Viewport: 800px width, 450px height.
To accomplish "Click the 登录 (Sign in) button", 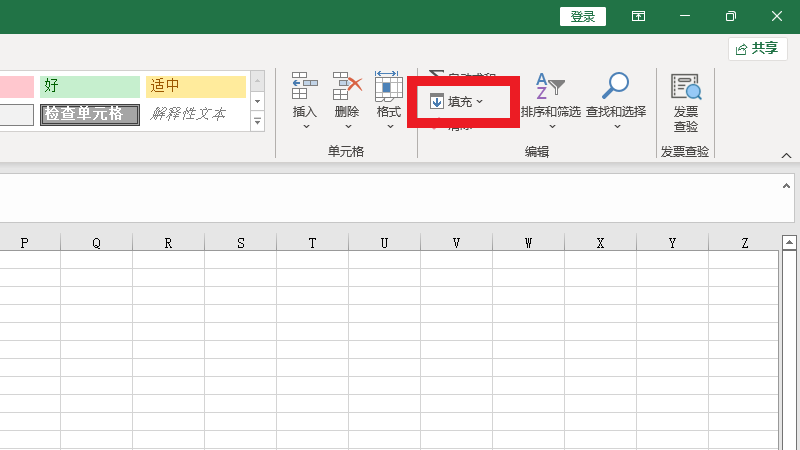I will [583, 17].
